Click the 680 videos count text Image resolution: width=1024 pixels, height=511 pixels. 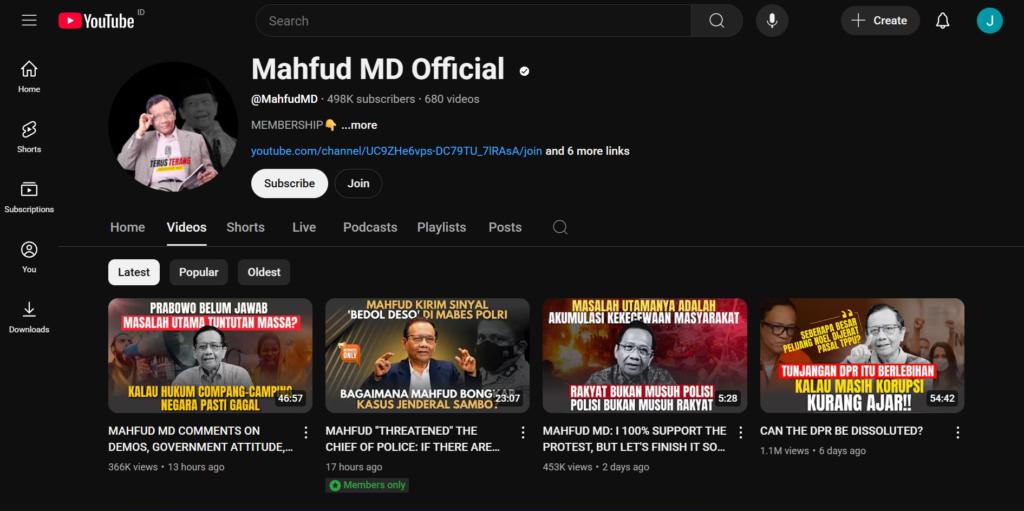pos(452,99)
